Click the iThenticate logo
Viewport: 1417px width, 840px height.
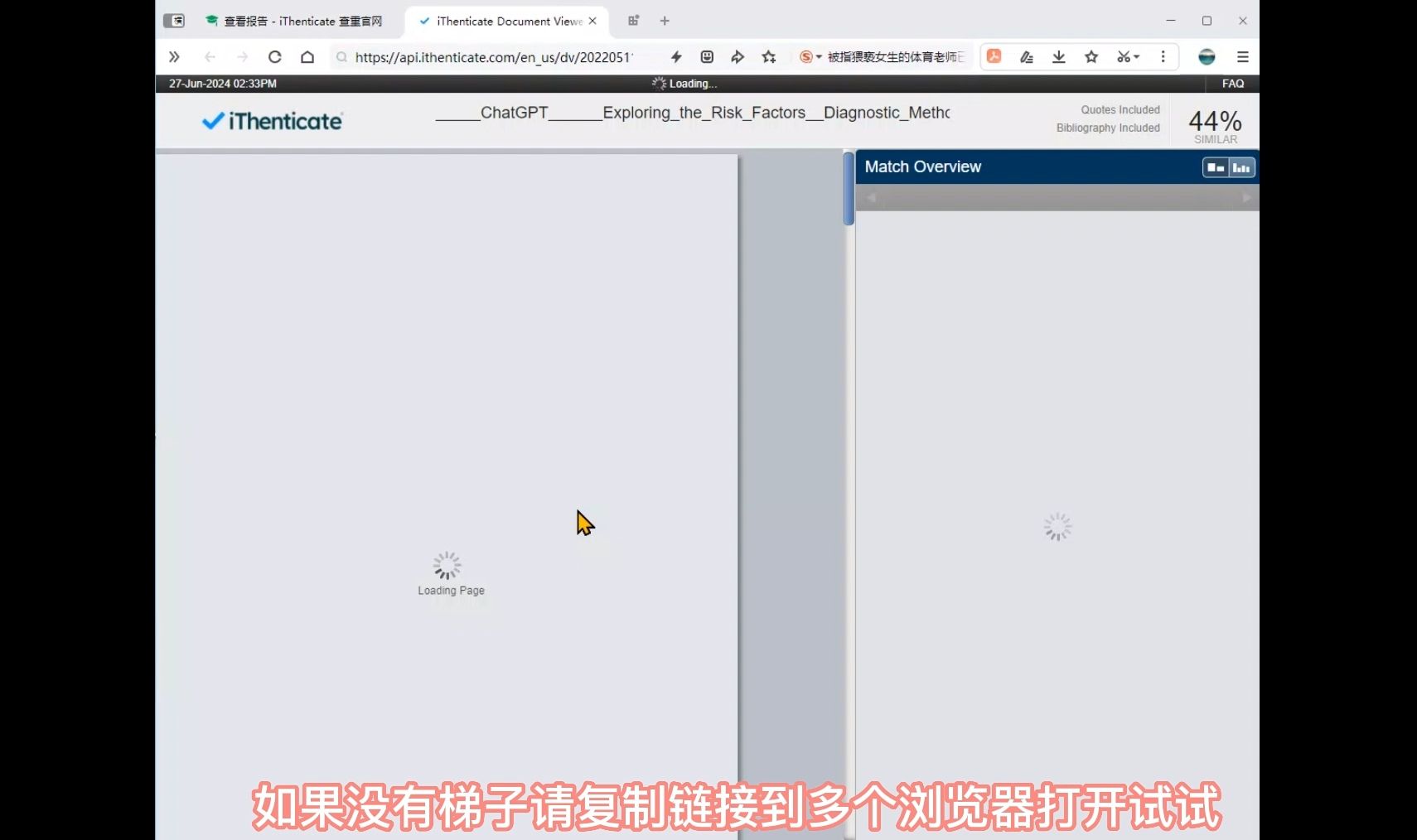pyautogui.click(x=272, y=121)
